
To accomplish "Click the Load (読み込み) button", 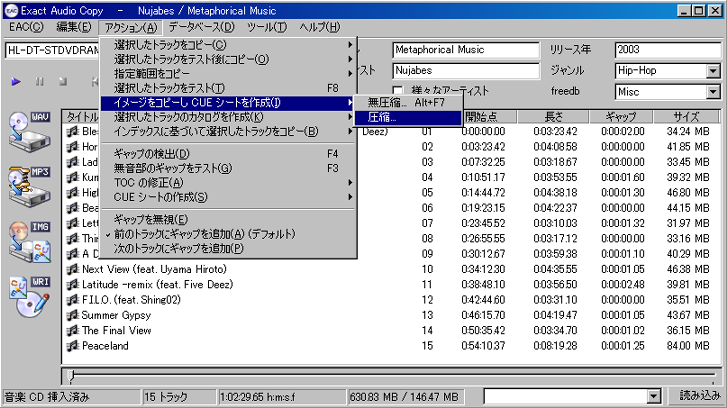I will (699, 395).
